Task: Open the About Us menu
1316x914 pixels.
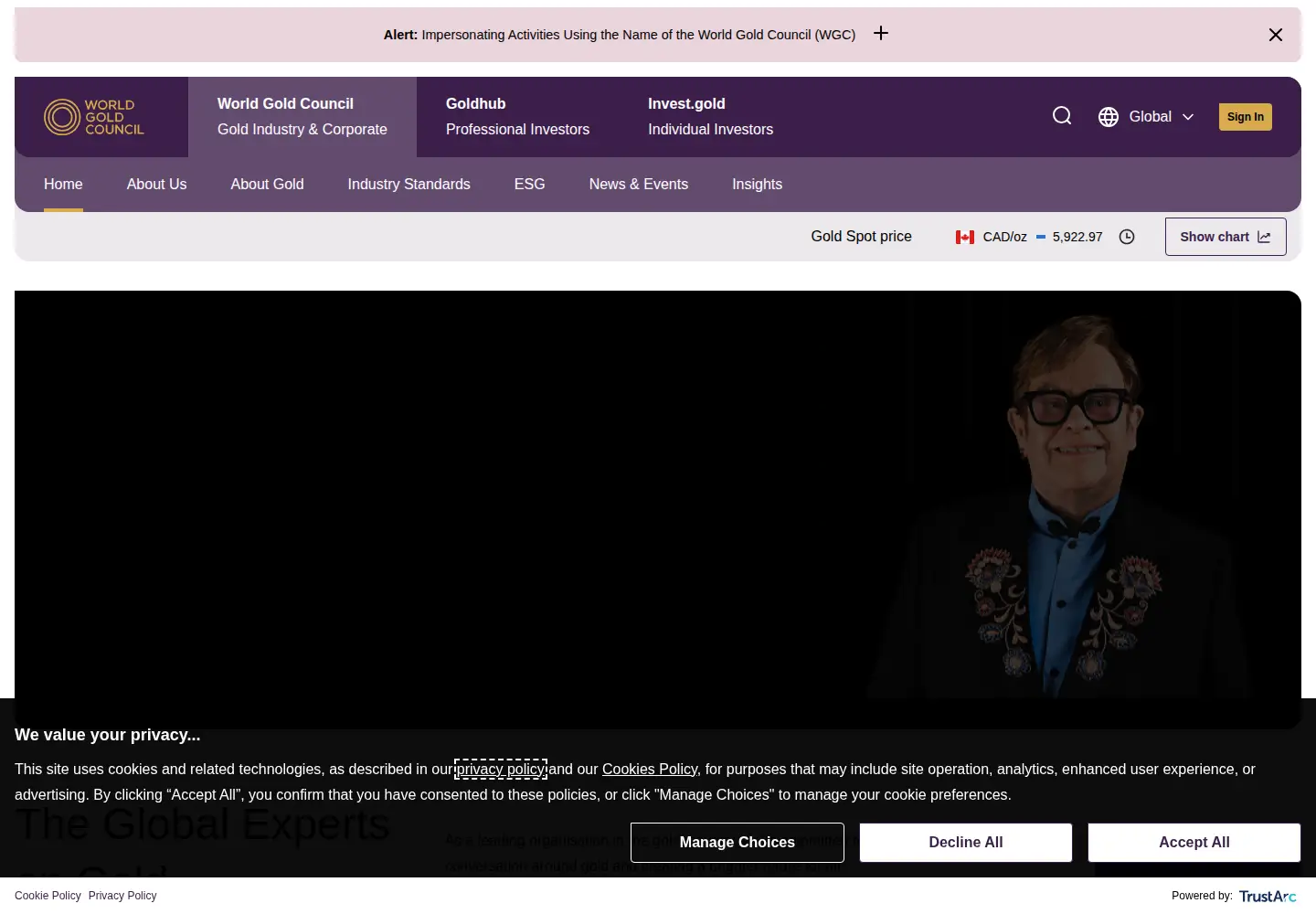Action: point(156,185)
